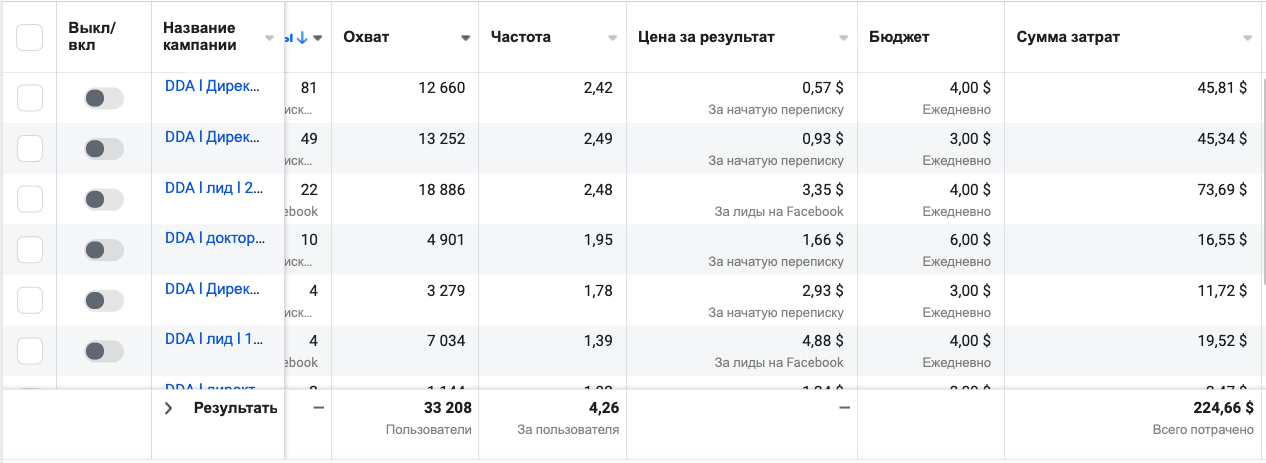Click the Выкл/вкл column header
Viewport: 1266px width, 463px height.
click(x=92, y=37)
